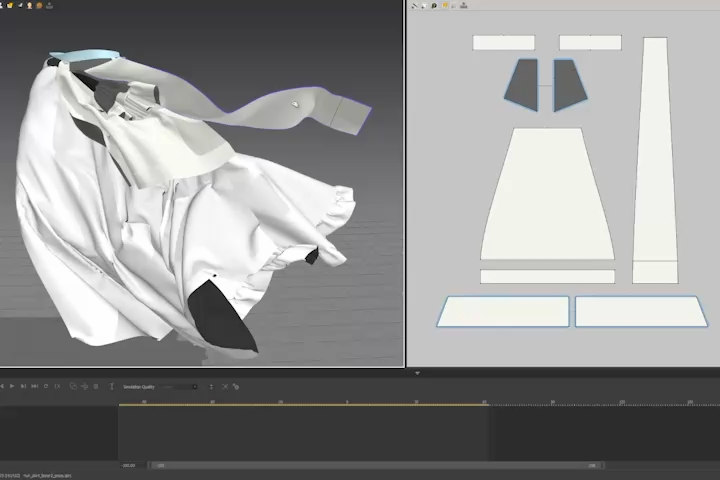720x480 pixels.
Task: Select the top-left small rectangle pattern
Action: point(504,42)
